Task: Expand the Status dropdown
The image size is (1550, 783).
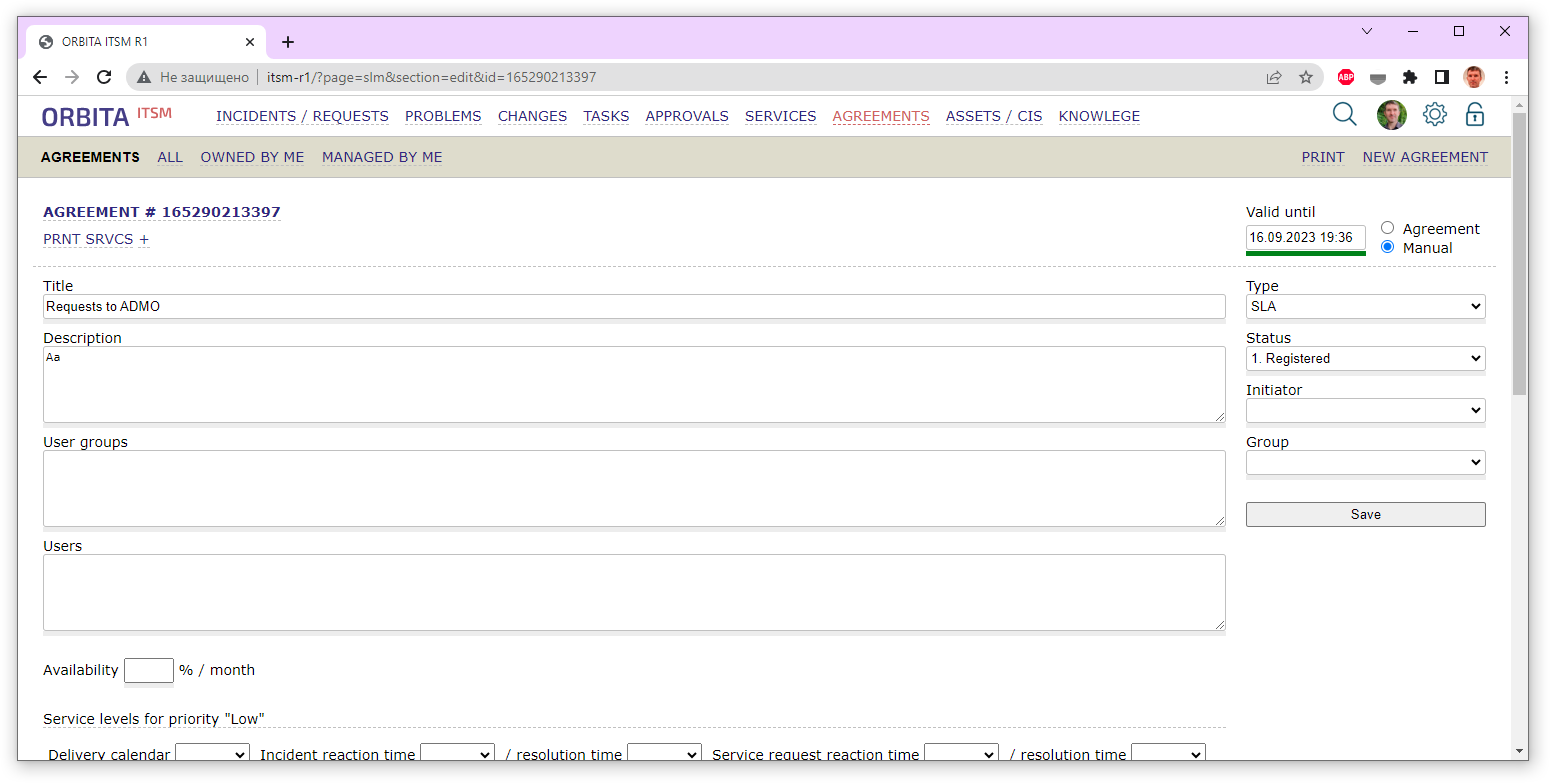Action: (x=1365, y=359)
